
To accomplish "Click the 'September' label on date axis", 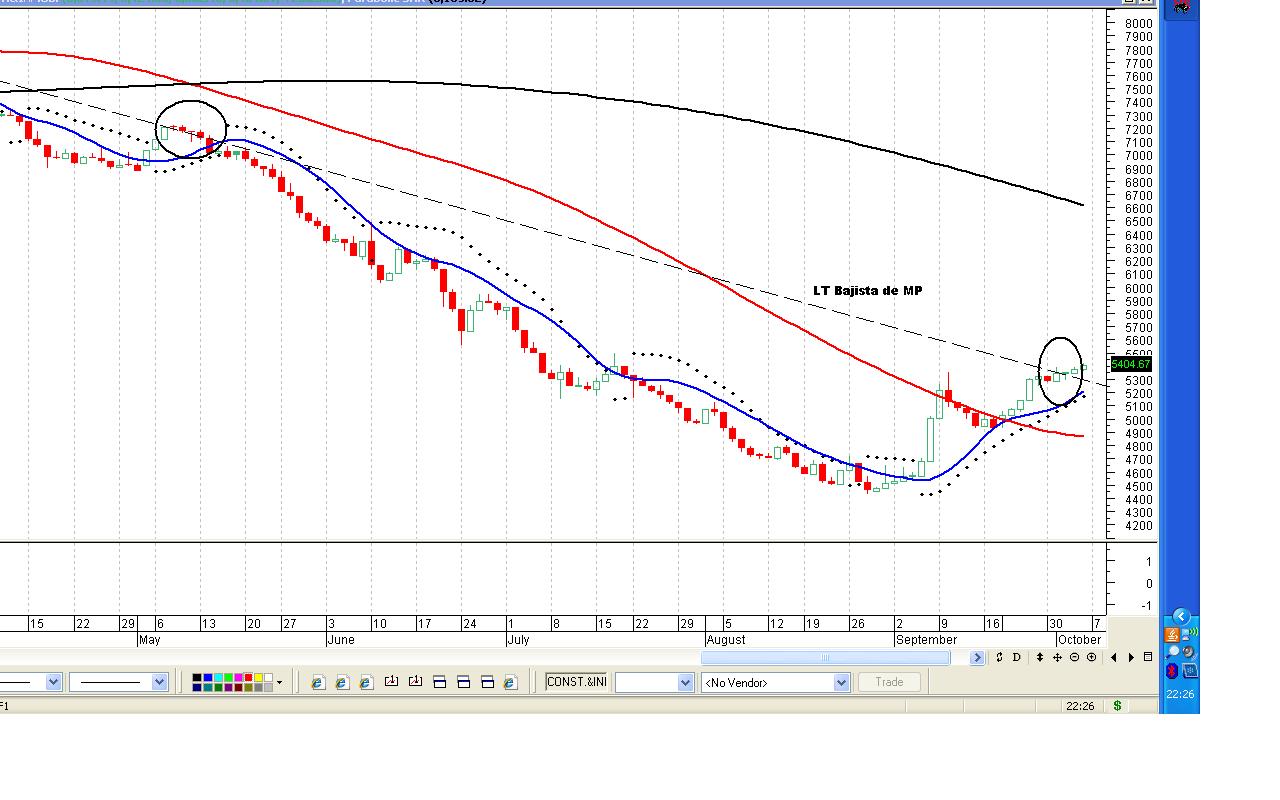I will click(926, 640).
